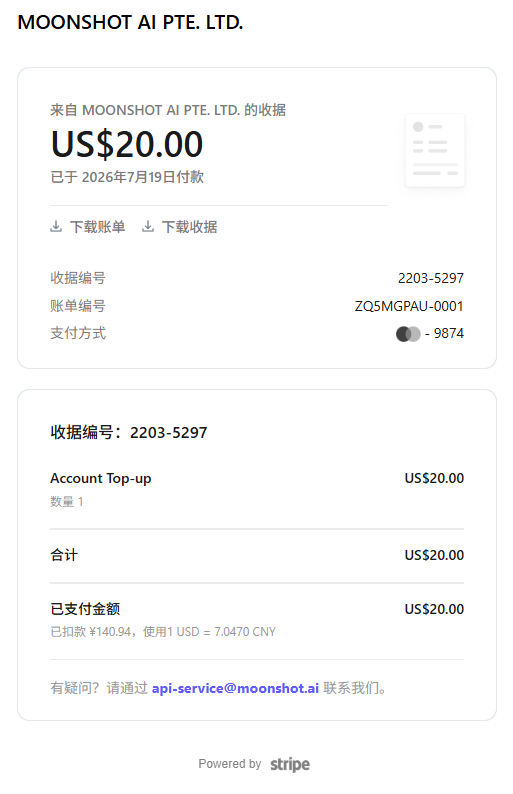The height and width of the screenshot is (794, 513).
Task: Click the Stripe logo at bottom
Action: 290,764
